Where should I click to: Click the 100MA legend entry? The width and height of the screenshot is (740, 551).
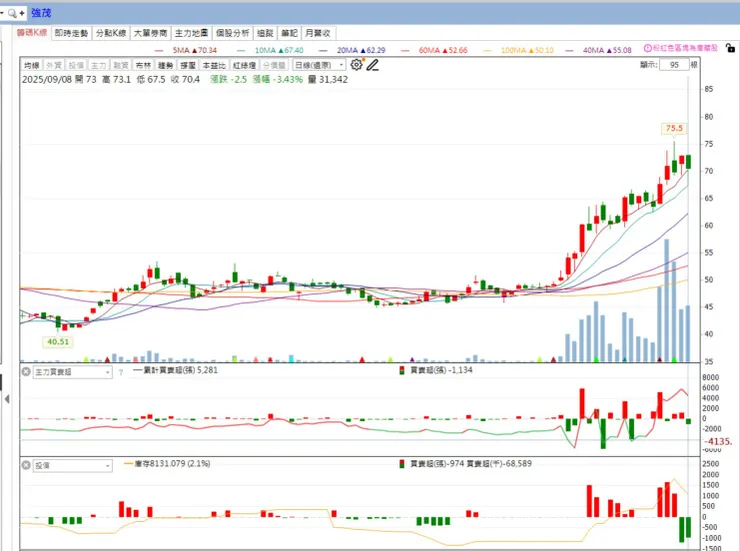point(518,50)
